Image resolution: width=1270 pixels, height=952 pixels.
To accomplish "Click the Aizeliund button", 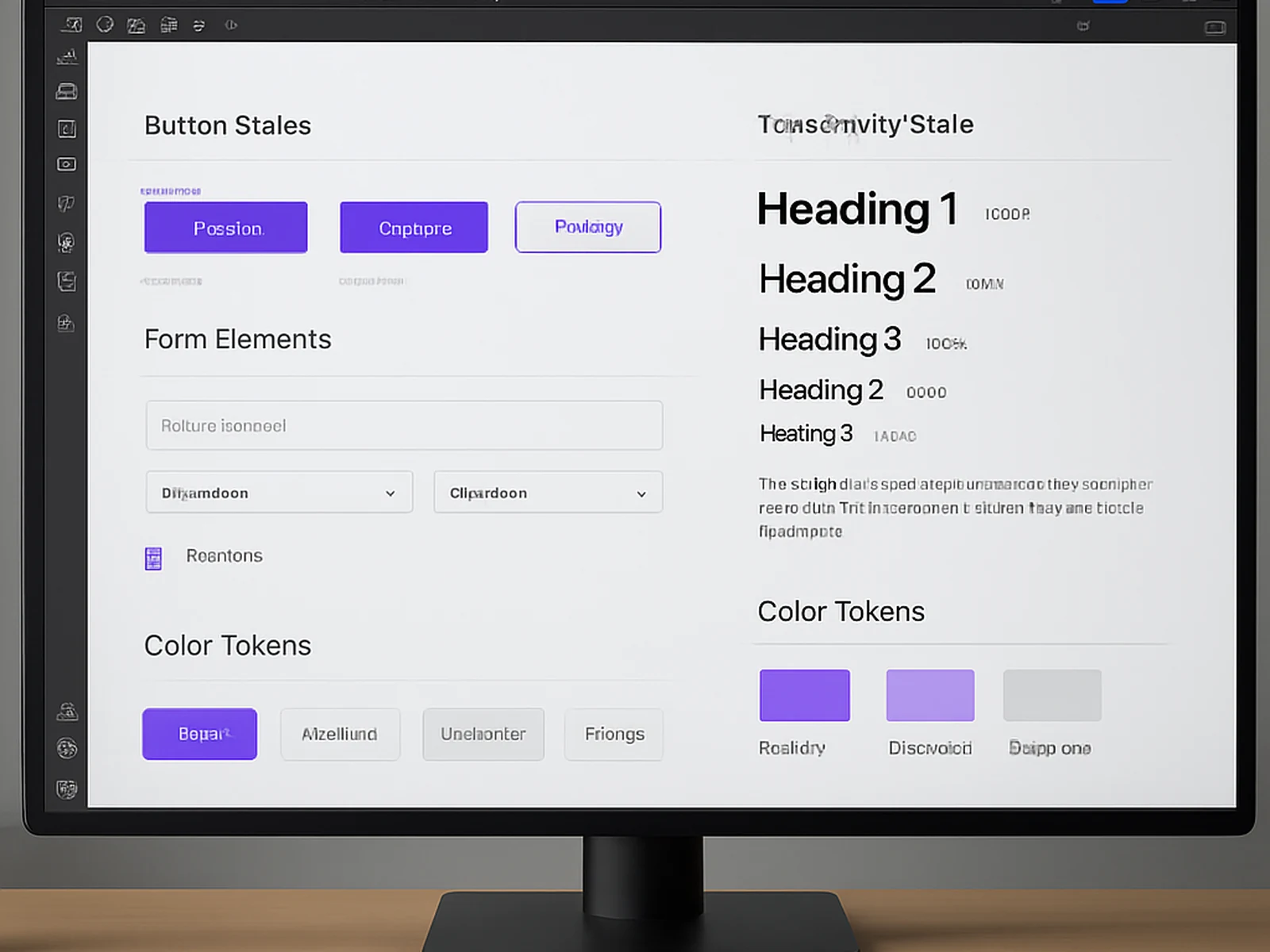I will tap(340, 734).
